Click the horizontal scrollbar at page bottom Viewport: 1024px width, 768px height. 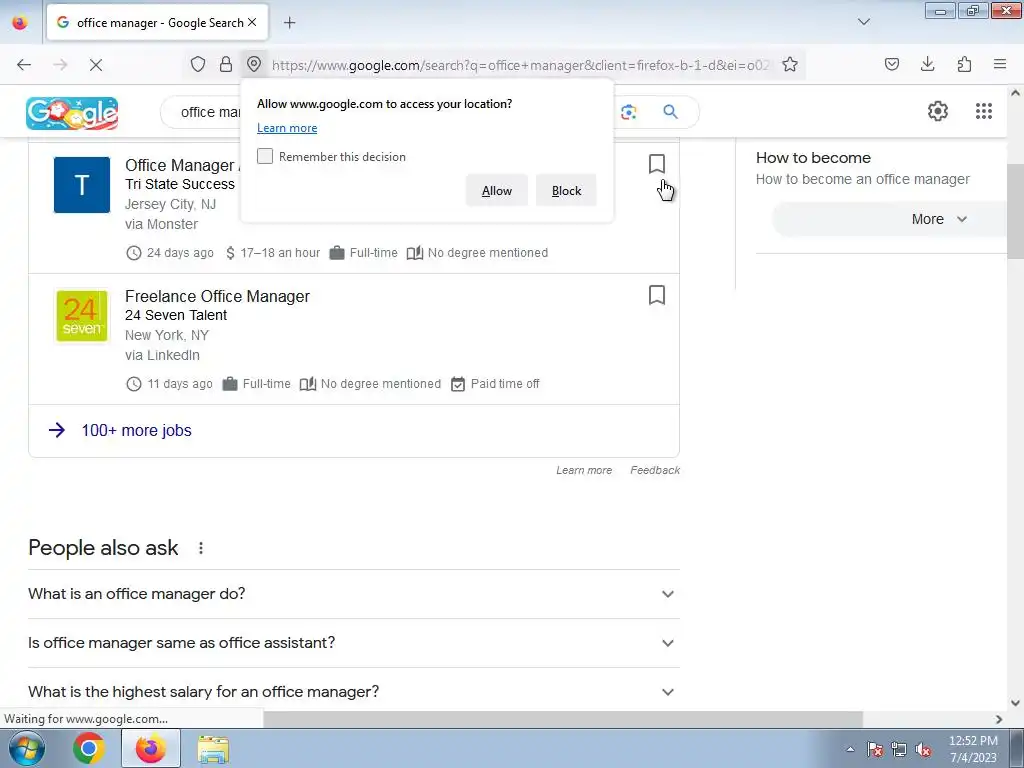pos(563,719)
